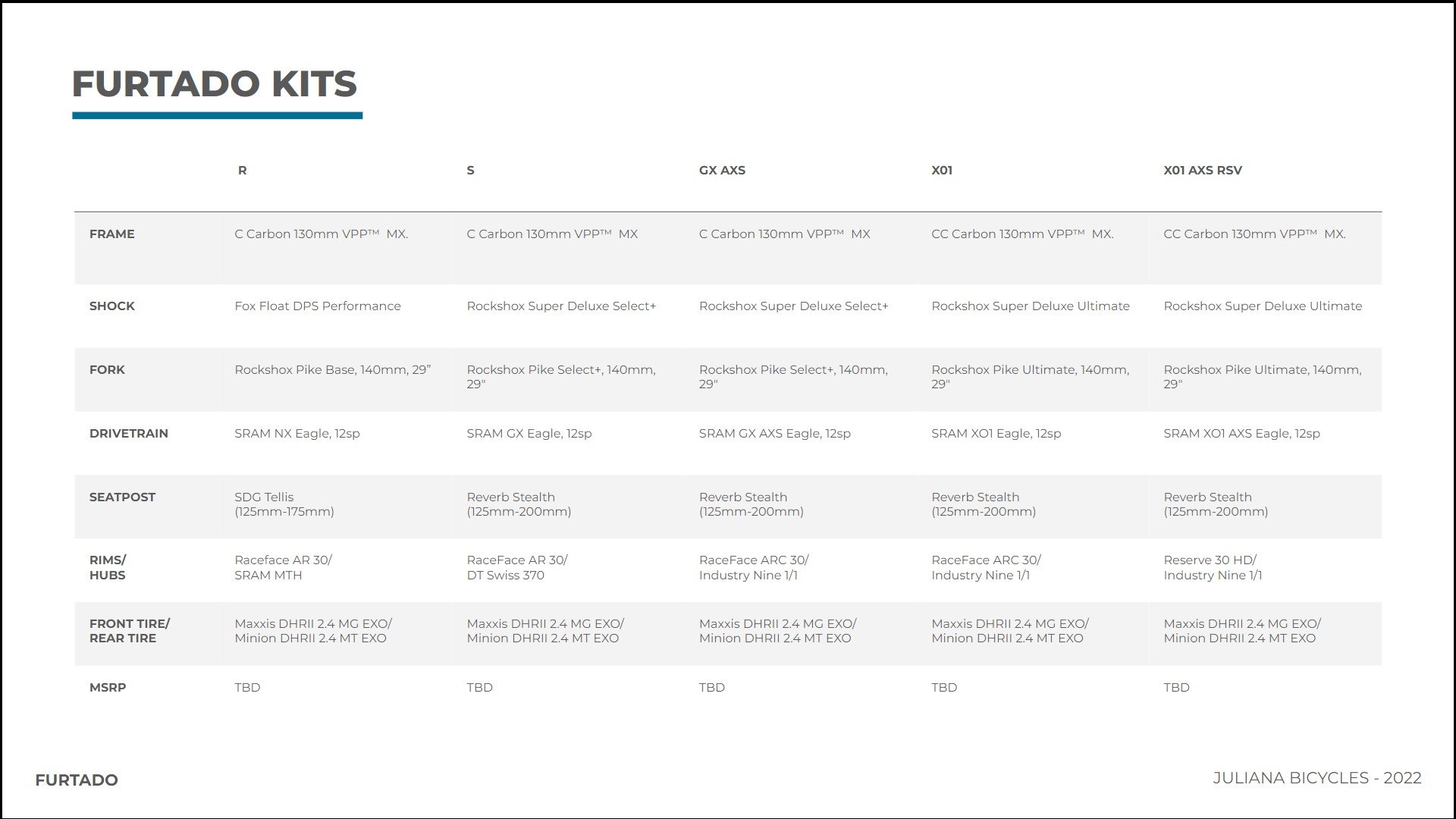Screen dimensions: 1456x819
Task: Click the RIMS/HUBS row label
Action: [108, 568]
